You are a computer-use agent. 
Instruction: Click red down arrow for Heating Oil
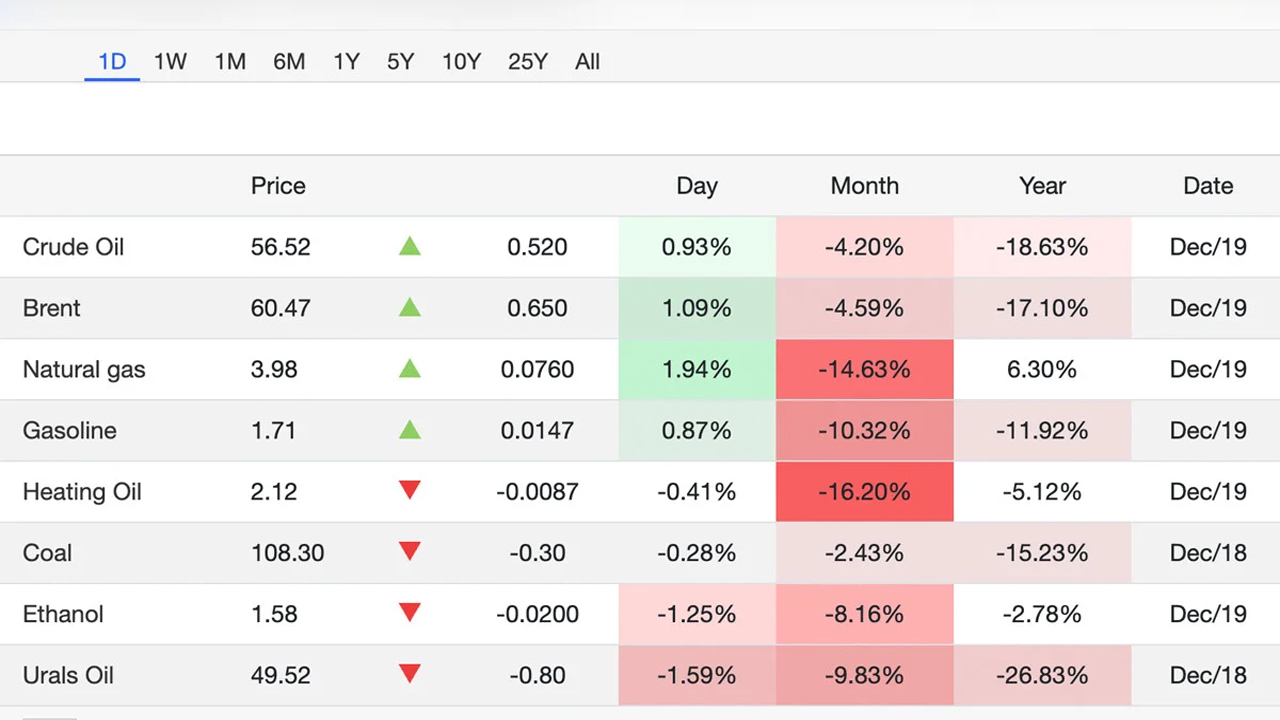[409, 491]
